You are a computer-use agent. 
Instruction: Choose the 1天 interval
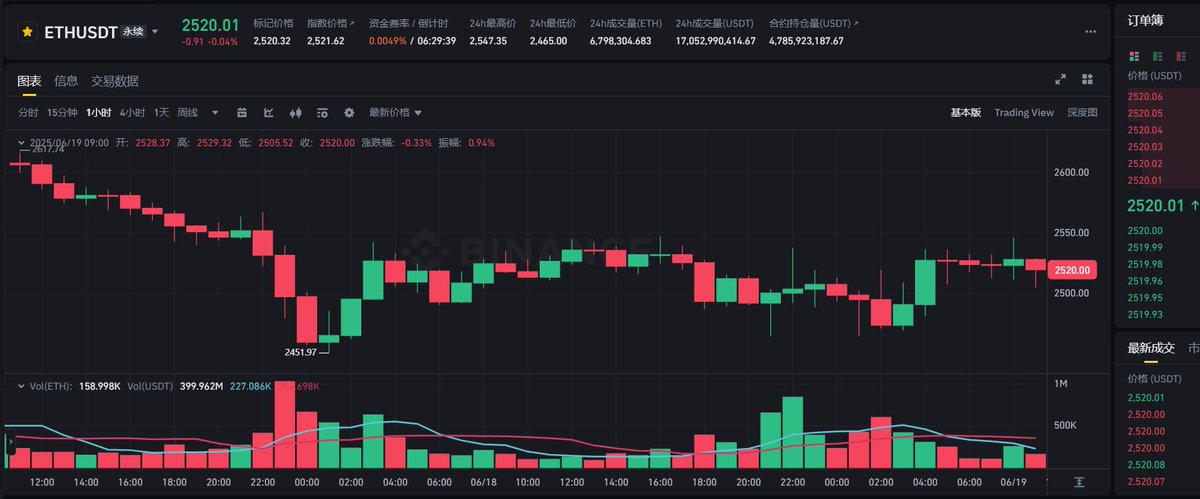161,113
